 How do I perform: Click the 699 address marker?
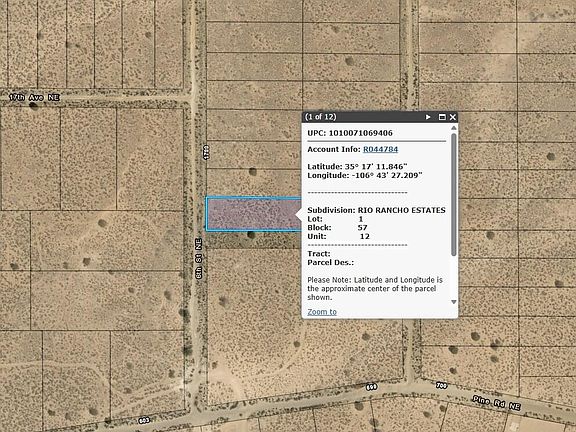click(371, 387)
